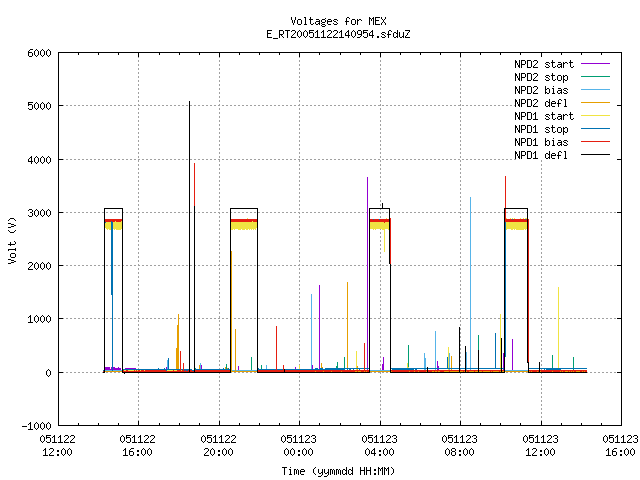This screenshot has height=480, width=640.
Task: Click the chart title 'Voltages for MEX'
Action: pyautogui.click(x=338, y=21)
